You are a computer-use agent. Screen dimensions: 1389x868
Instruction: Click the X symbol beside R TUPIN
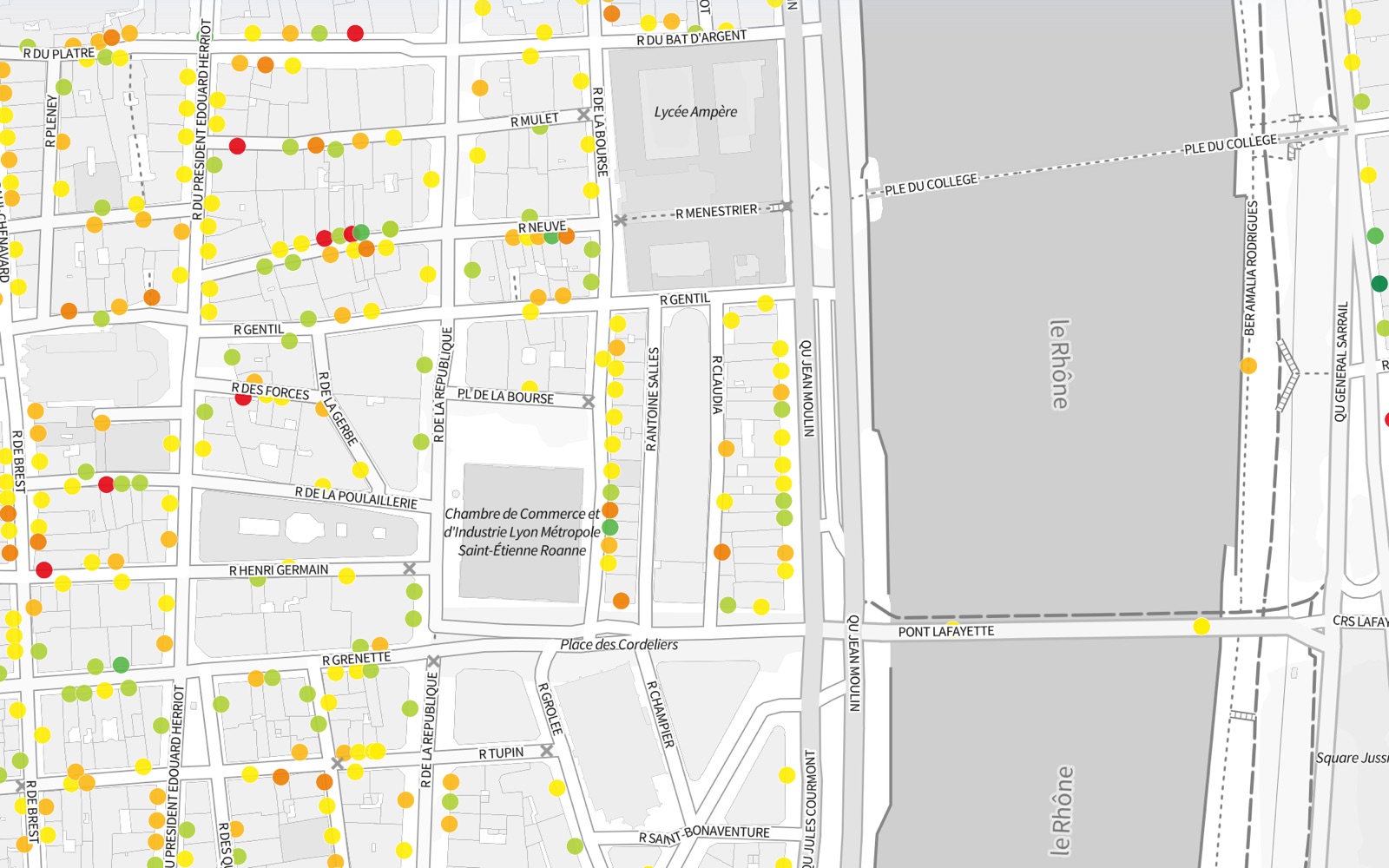pos(546,750)
